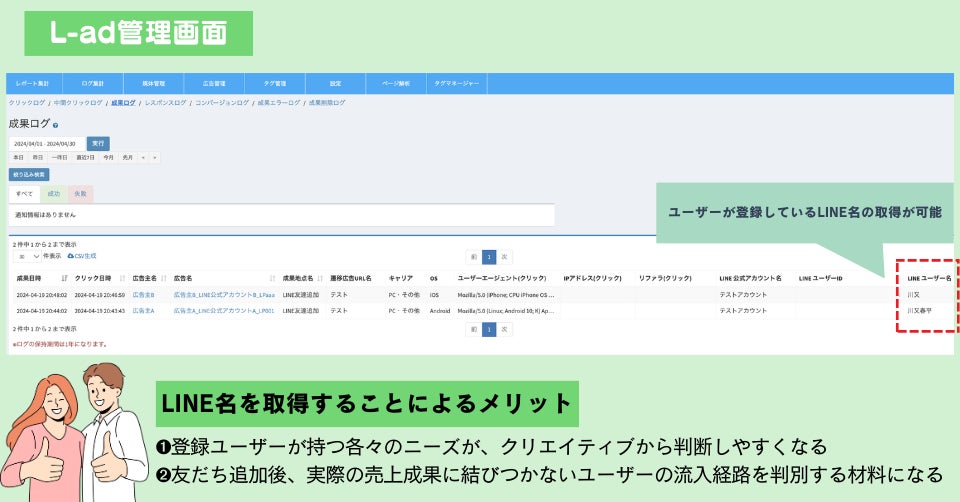Select the 本日 date shortcut
960x502 pixels.
(18, 157)
